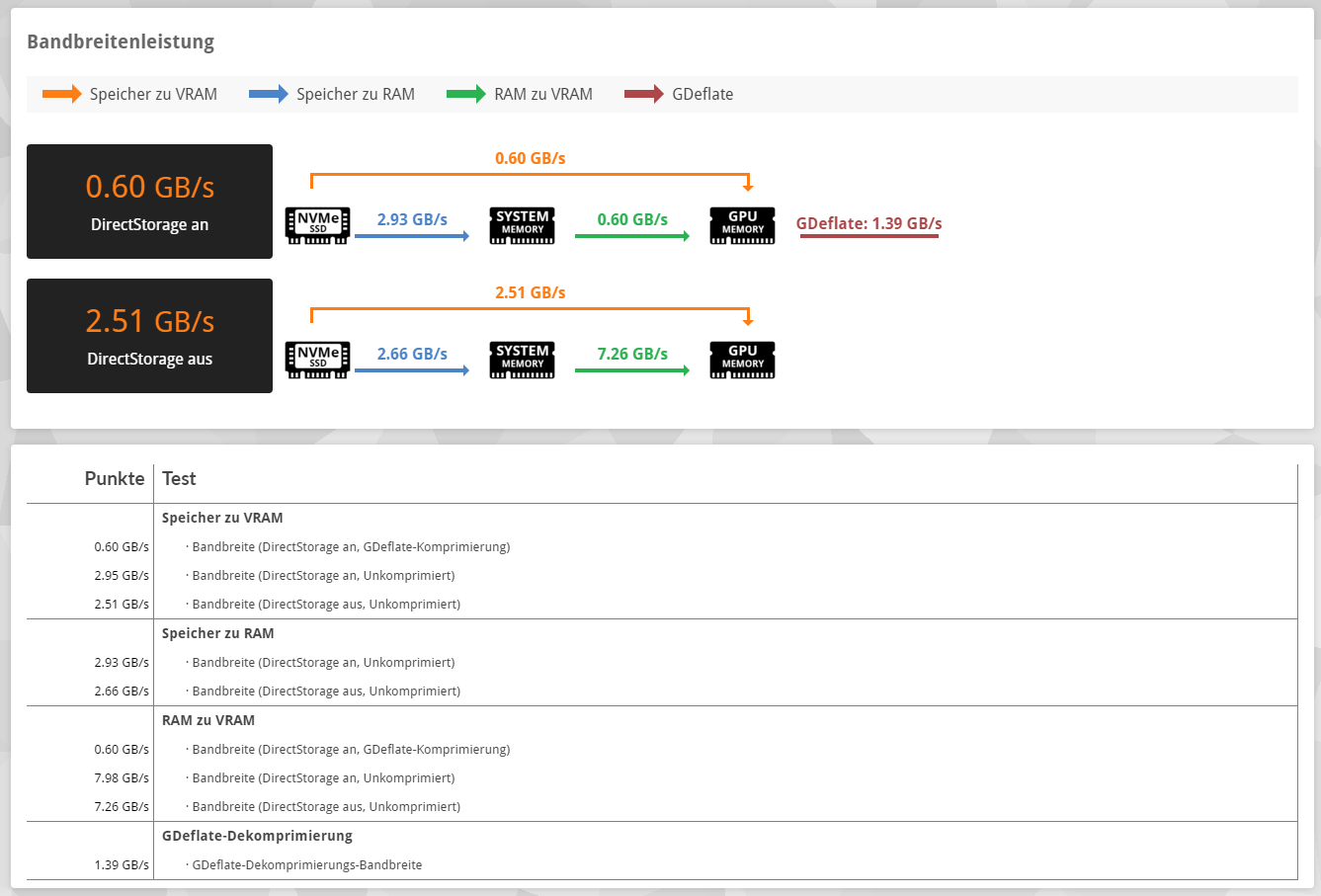This screenshot has width=1321, height=896.
Task: Click the blue 2.93 GB/s diagram value
Action: (x=412, y=219)
